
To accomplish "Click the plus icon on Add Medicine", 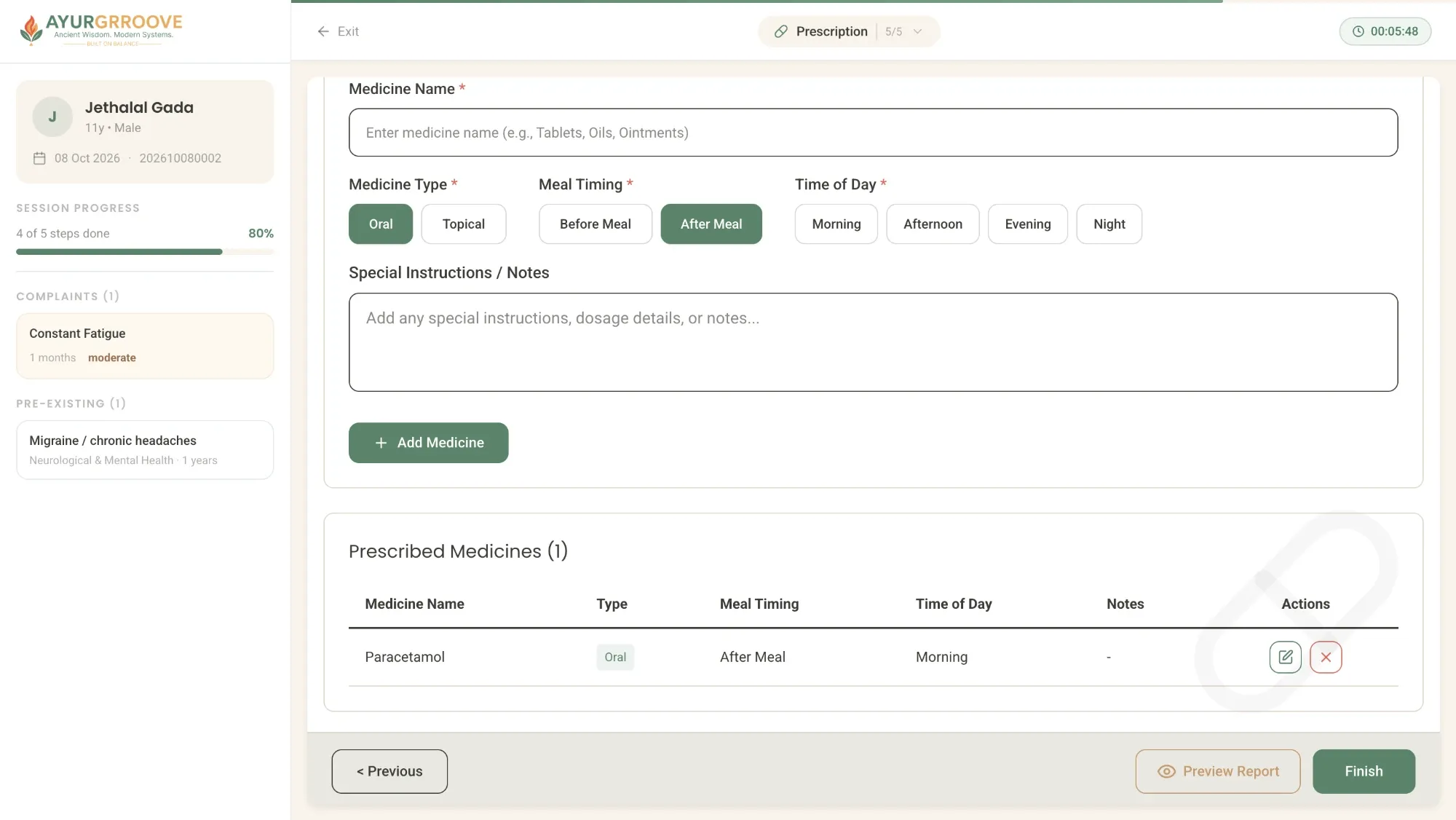I will pos(381,443).
